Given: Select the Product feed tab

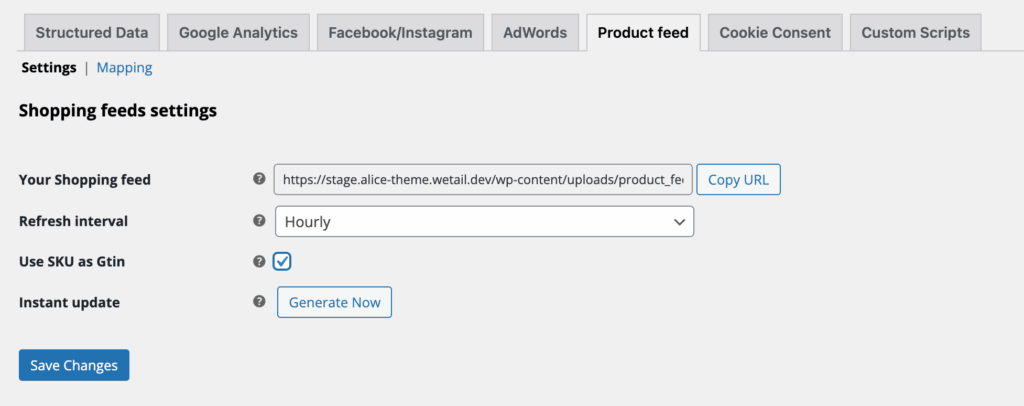Looking at the screenshot, I should click(643, 32).
